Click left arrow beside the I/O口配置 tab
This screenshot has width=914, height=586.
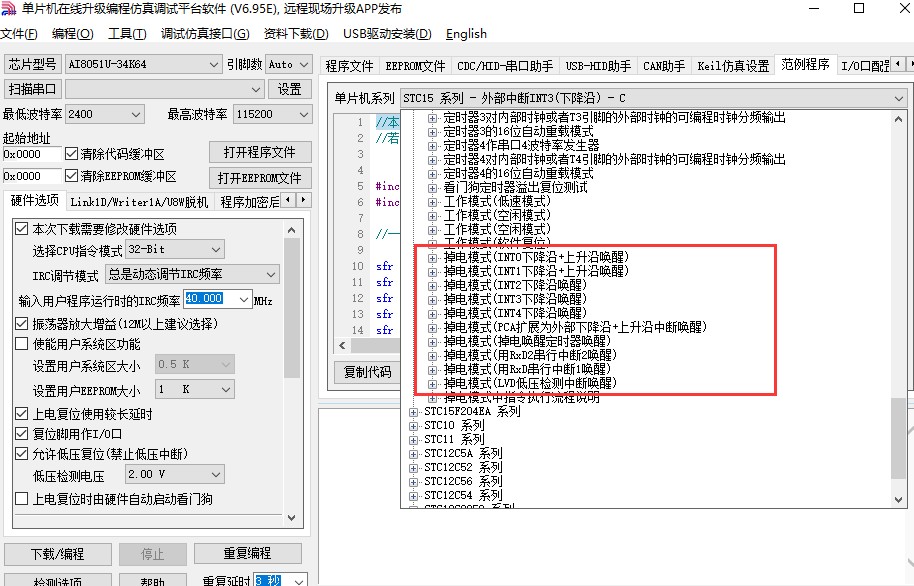tap(898, 63)
